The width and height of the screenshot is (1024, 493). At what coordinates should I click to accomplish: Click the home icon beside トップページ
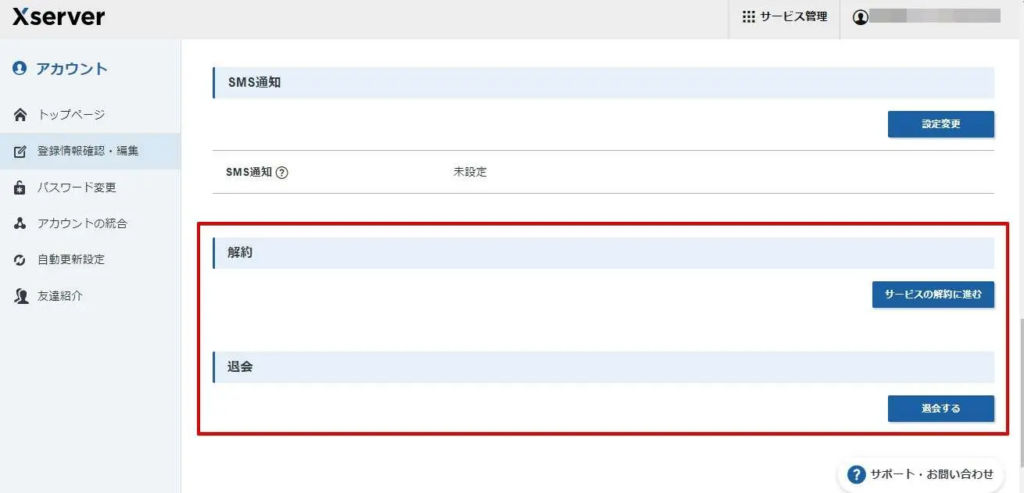20,116
